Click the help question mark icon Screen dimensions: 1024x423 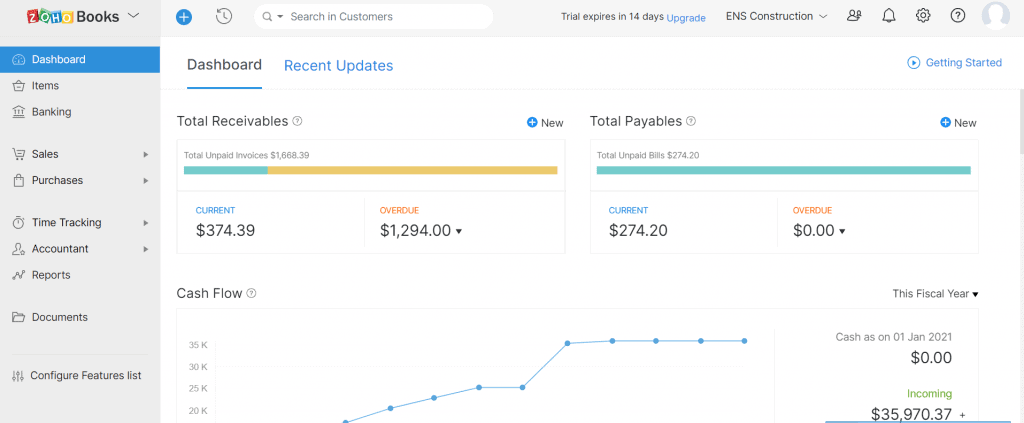coord(957,16)
